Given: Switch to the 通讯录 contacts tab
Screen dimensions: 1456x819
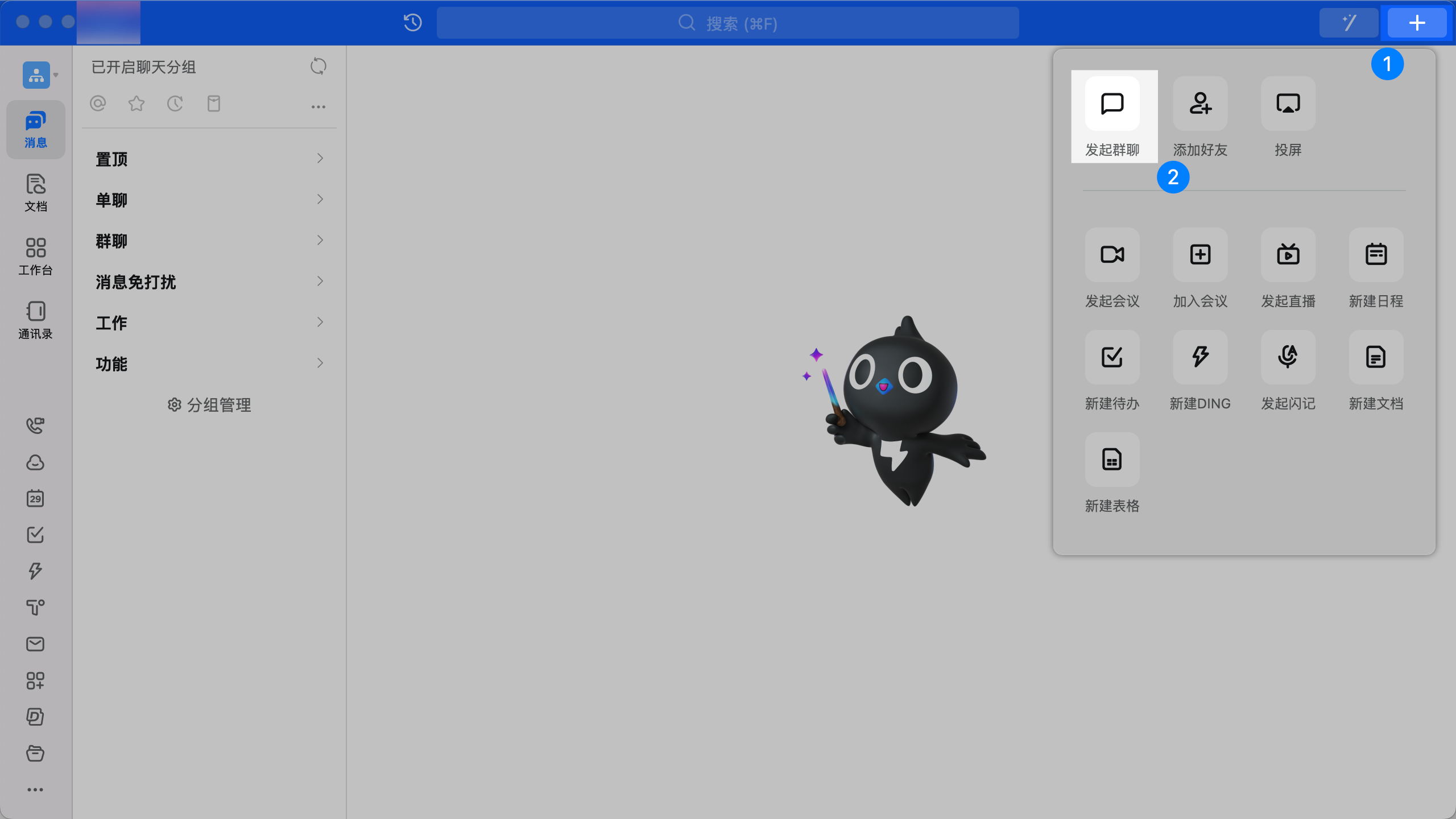Looking at the screenshot, I should click(x=35, y=320).
